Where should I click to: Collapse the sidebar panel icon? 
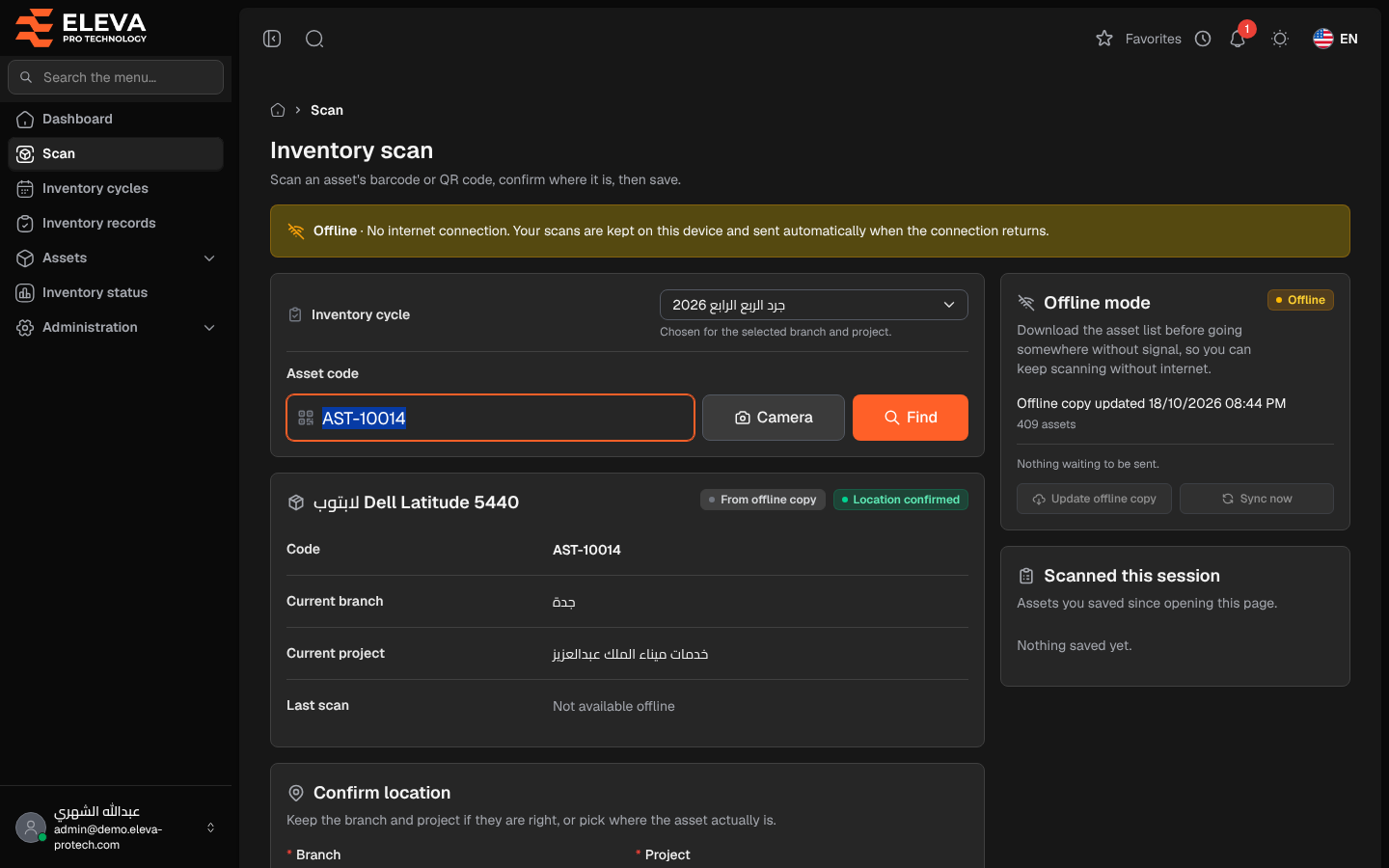tap(272, 39)
